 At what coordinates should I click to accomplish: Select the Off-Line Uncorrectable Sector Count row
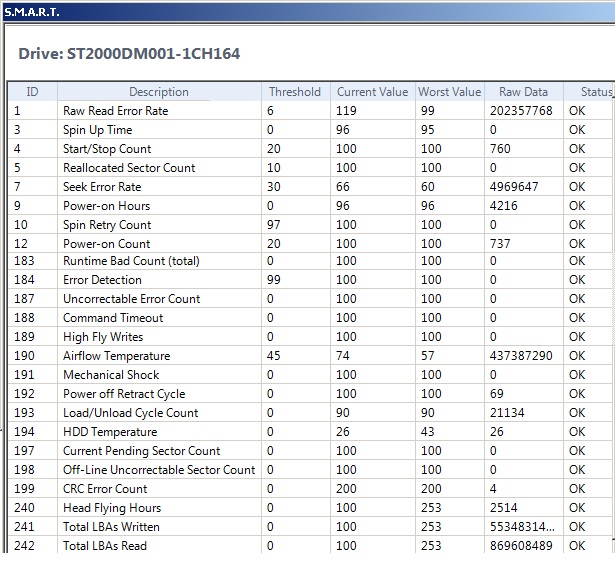point(311,470)
